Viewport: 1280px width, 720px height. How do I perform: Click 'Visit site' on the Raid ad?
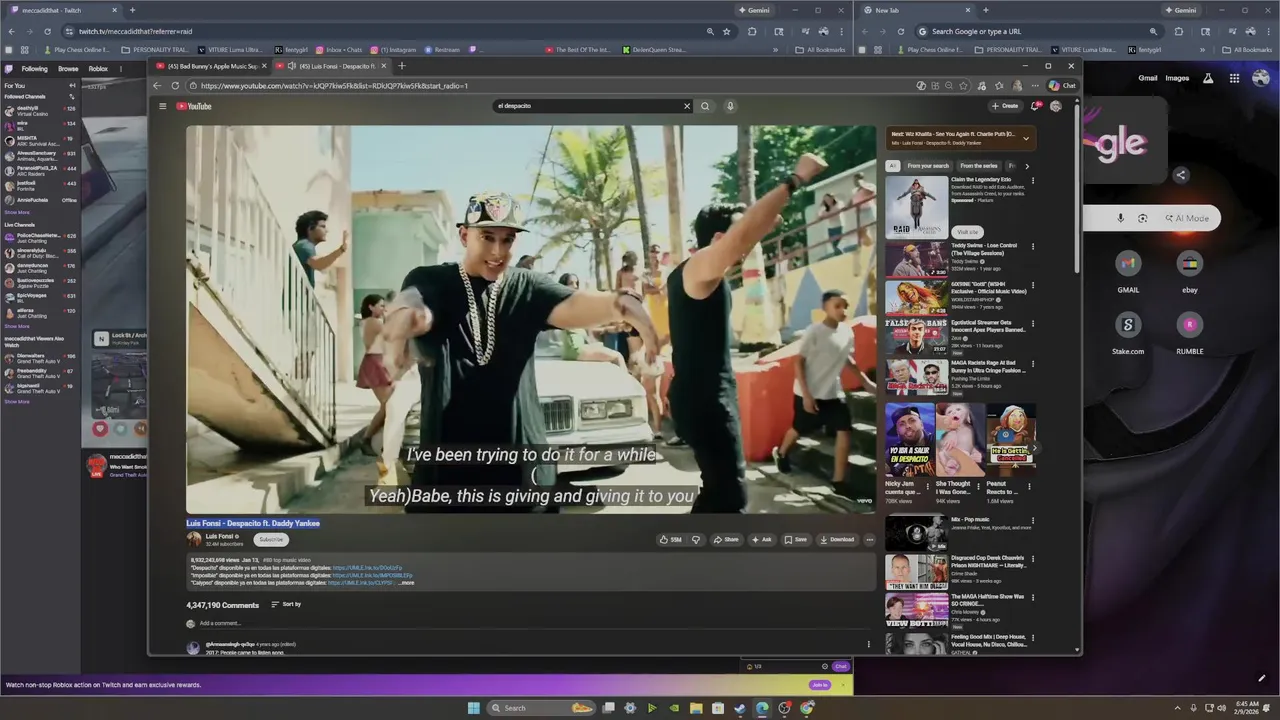coord(967,232)
